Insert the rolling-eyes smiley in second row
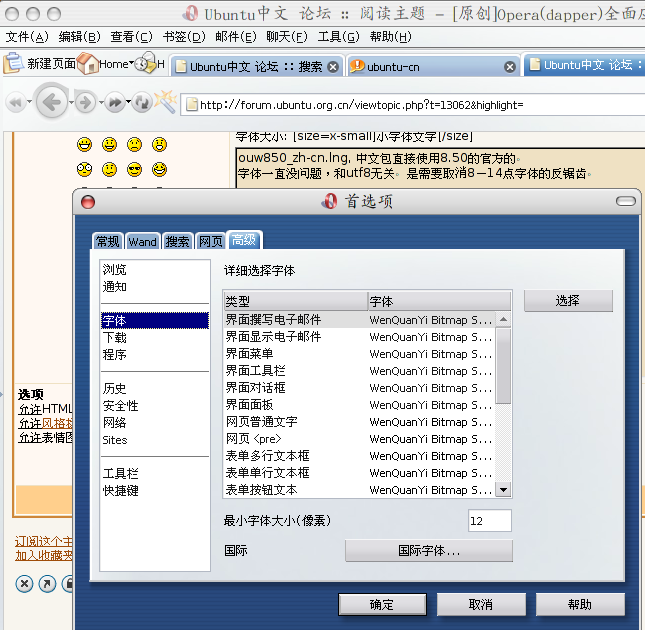The height and width of the screenshot is (630, 645). point(84,169)
